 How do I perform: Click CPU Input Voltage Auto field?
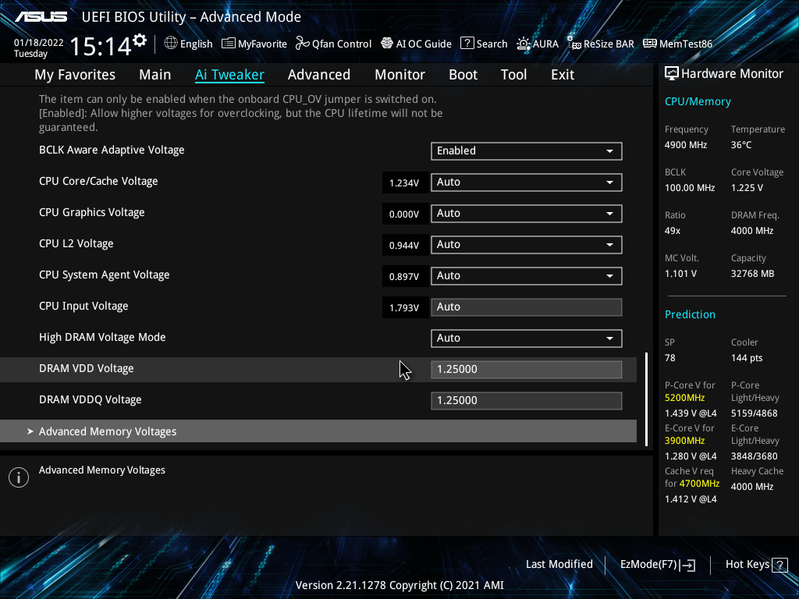point(526,307)
